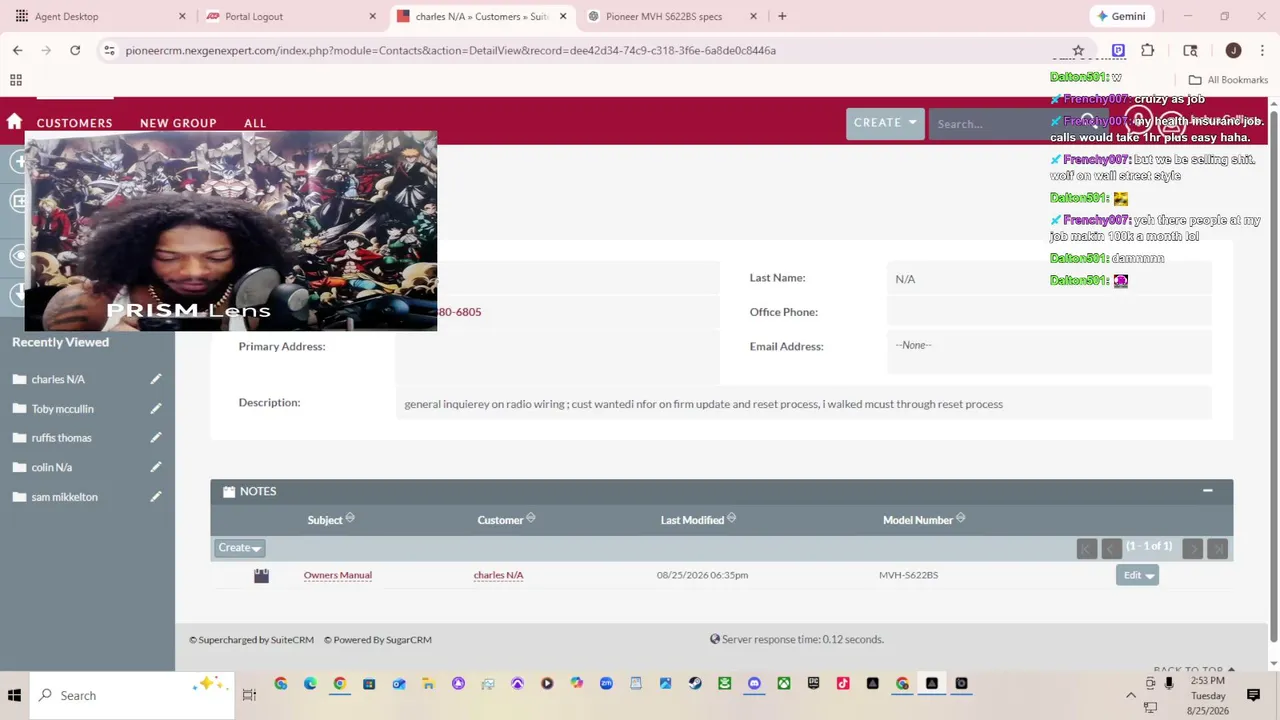Open the Notes panel Create dropdown

tap(239, 548)
